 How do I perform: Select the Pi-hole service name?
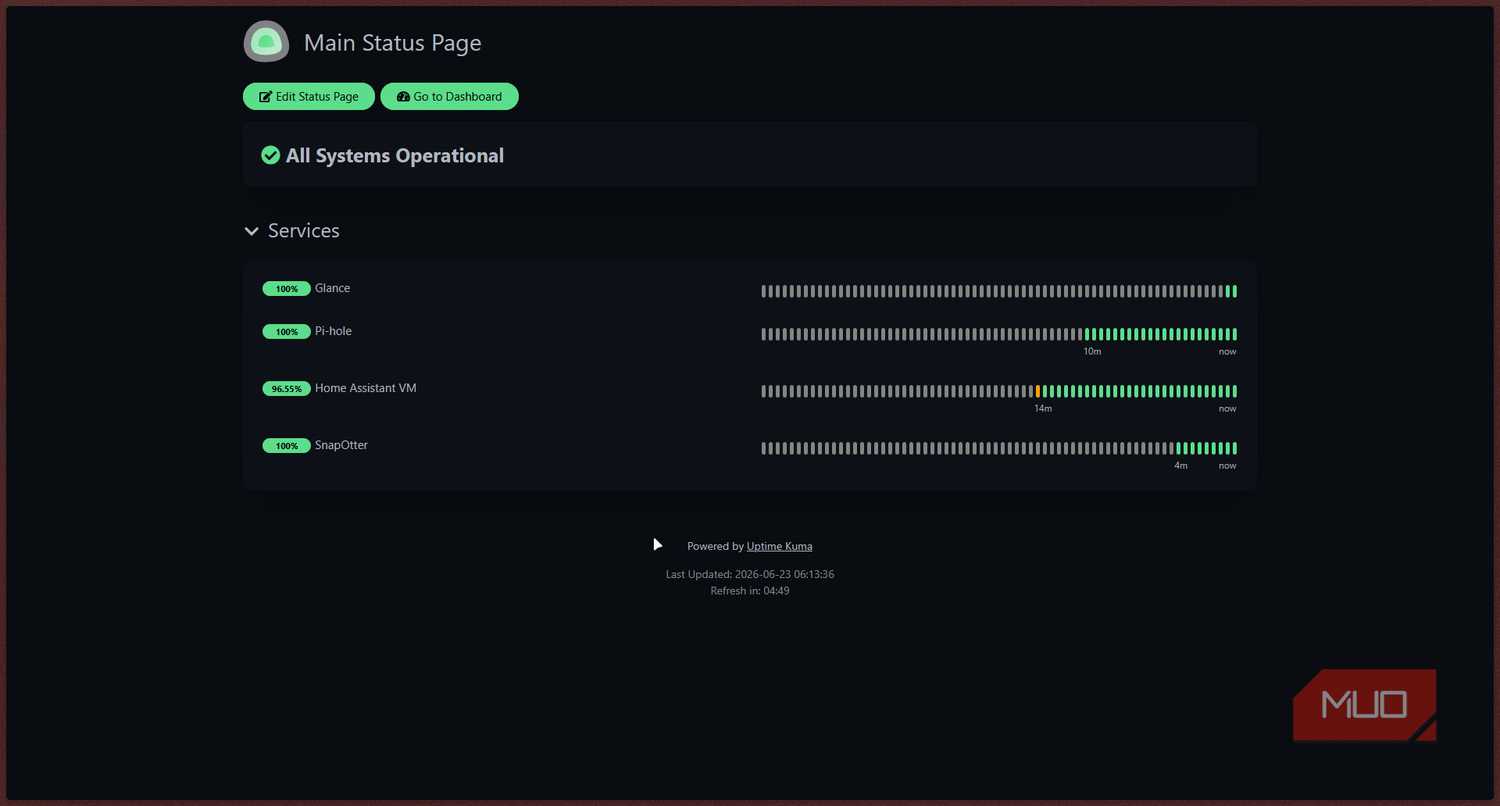333,331
